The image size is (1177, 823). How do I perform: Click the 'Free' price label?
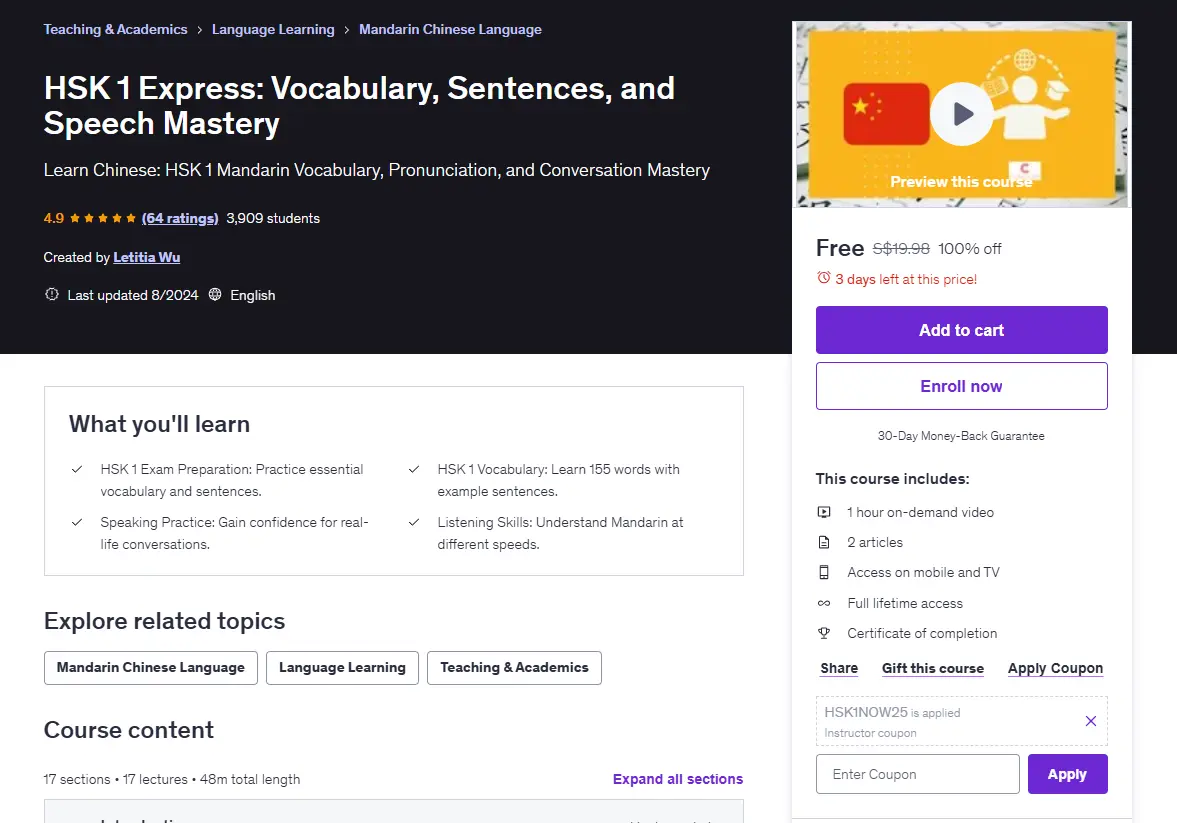[x=840, y=248]
